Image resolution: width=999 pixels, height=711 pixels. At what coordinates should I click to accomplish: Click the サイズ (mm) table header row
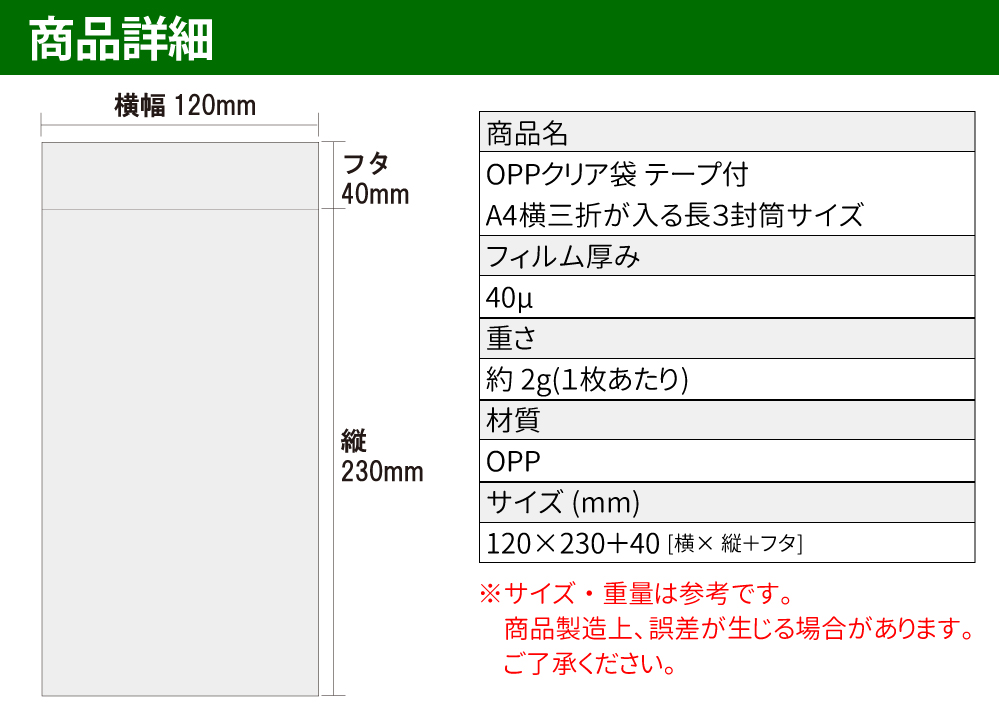click(727, 502)
